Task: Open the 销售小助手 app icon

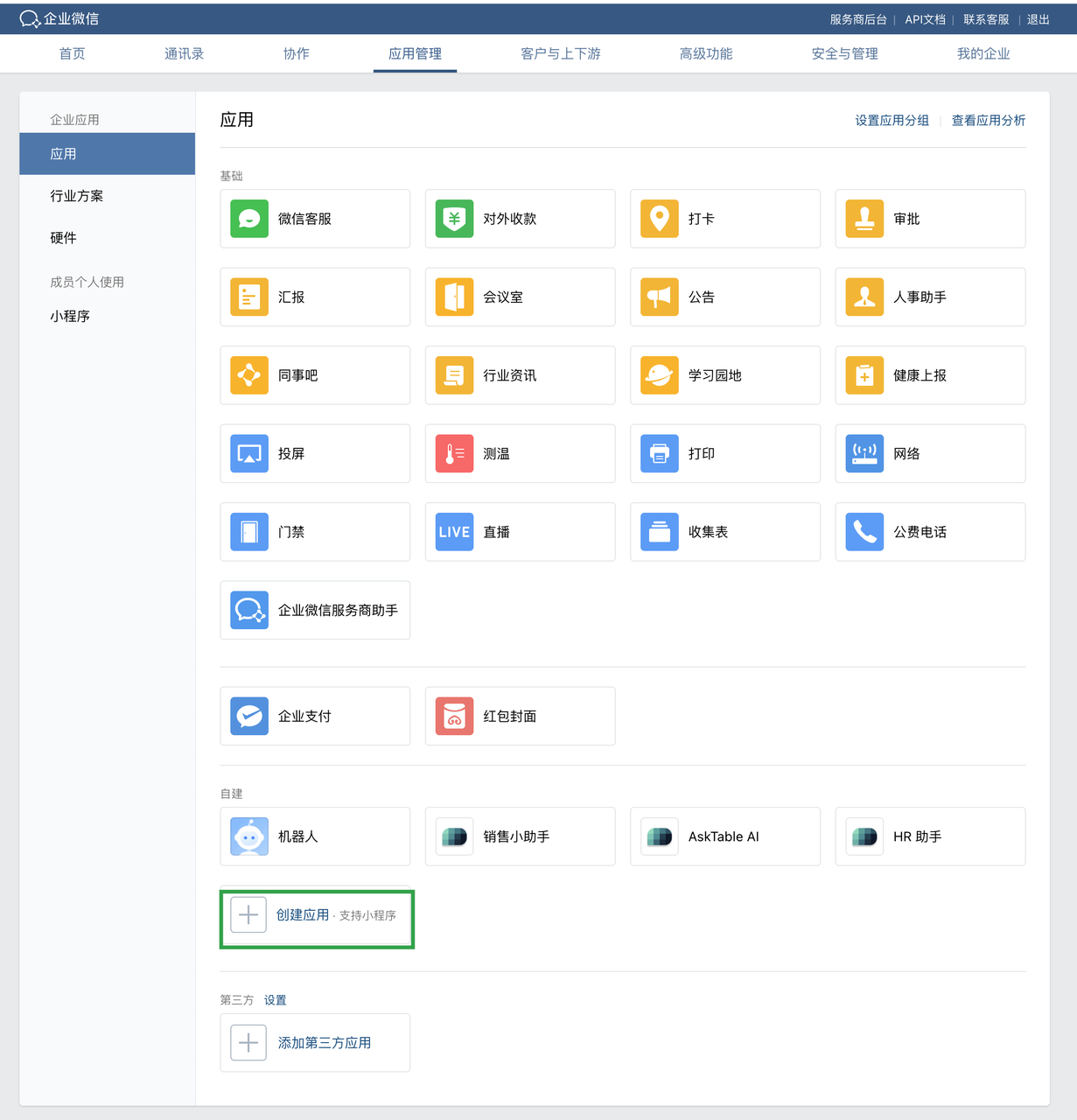Action: (454, 836)
